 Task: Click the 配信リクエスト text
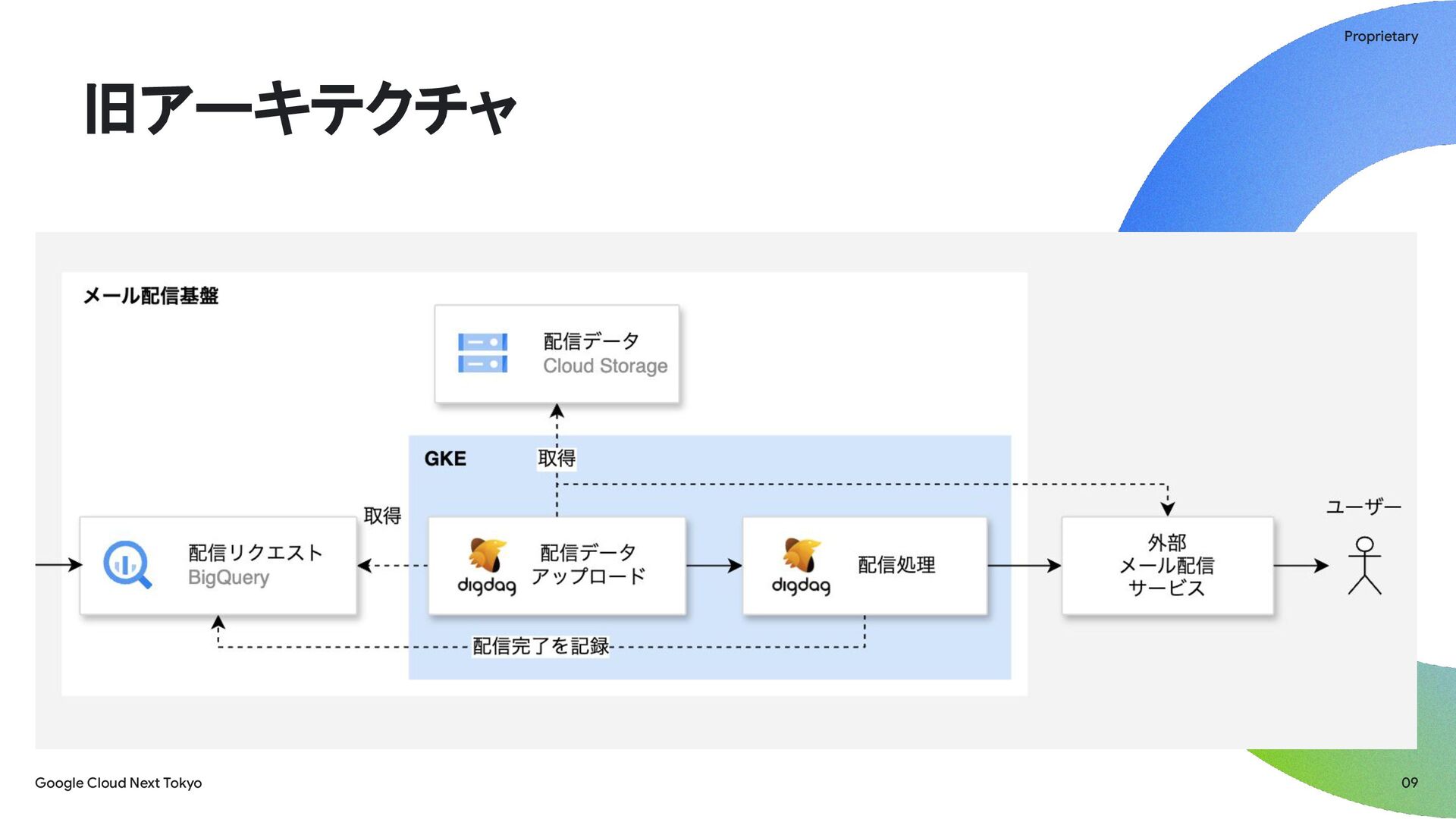point(256,553)
